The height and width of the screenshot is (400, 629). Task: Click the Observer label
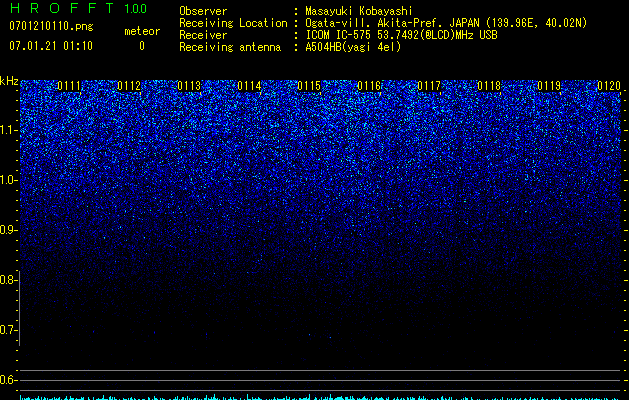coord(203,11)
